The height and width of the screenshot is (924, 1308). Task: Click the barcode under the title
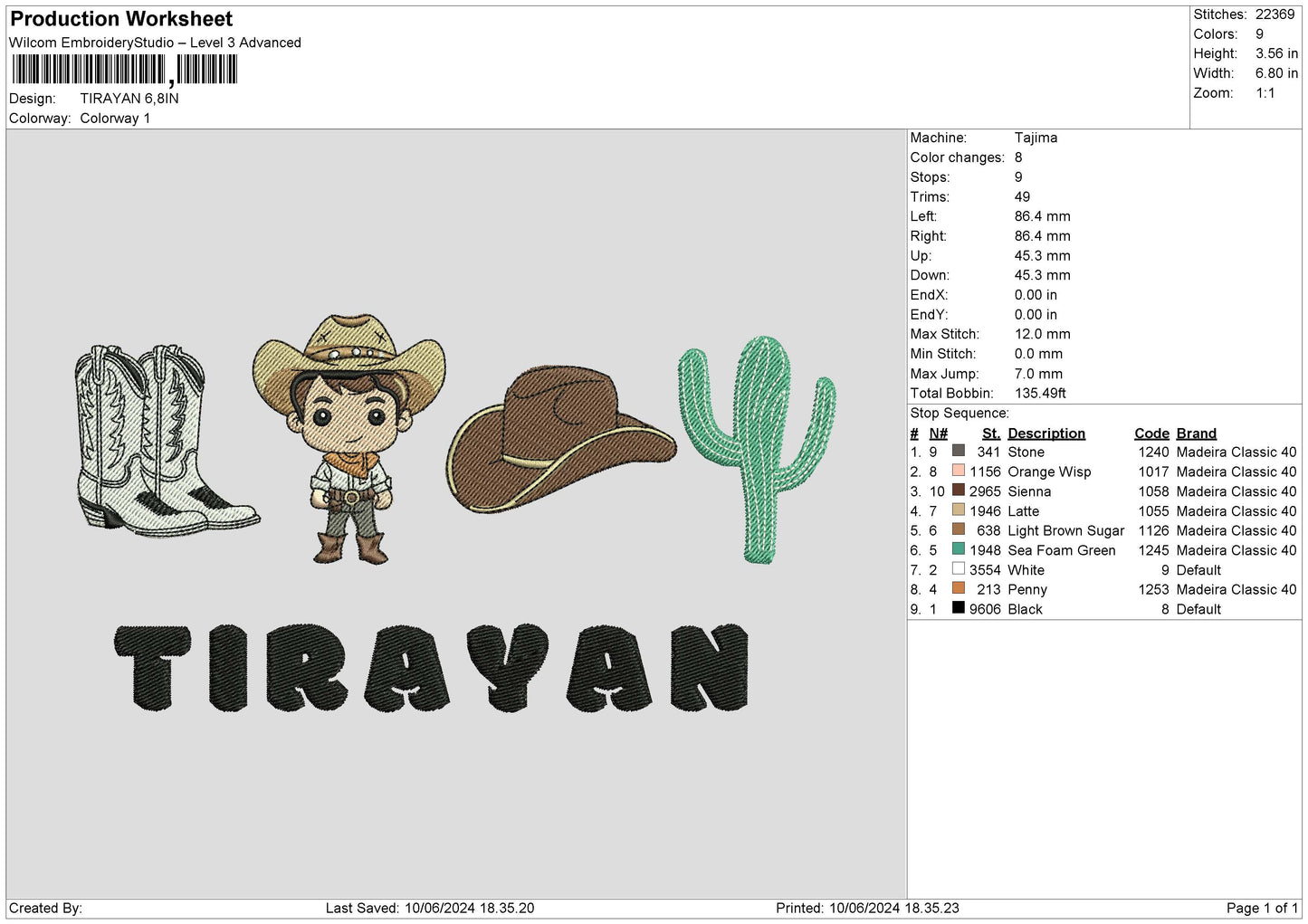point(125,70)
